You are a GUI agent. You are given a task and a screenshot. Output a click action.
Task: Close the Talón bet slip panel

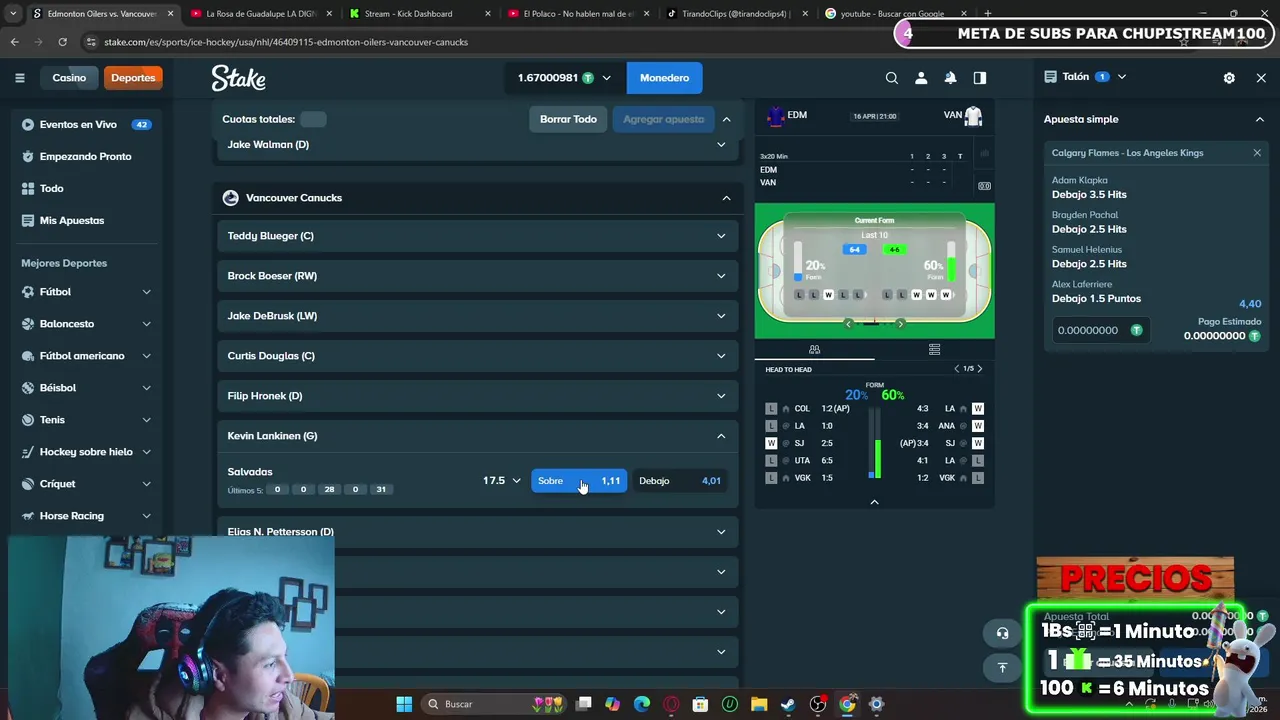pyautogui.click(x=1261, y=77)
